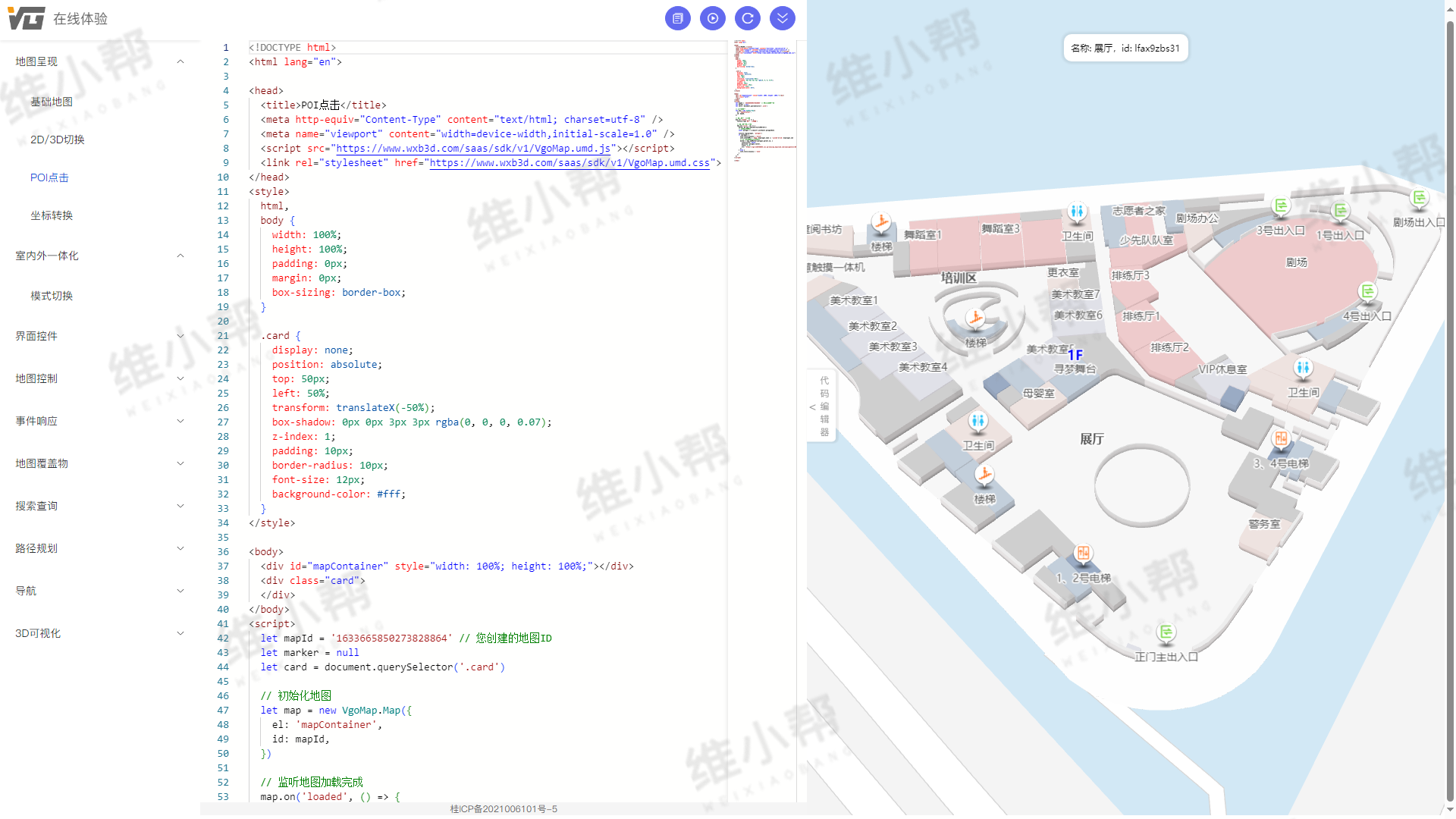1456x819 pixels.
Task: Open the 2D/3D切换 example
Action: click(58, 140)
